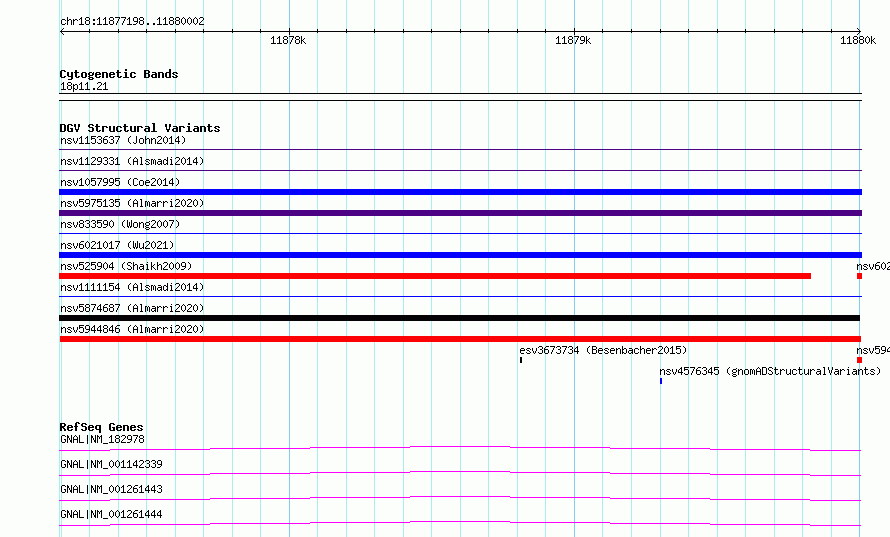
Task: Click the small red square under the nsv602 label
Action: pos(859,276)
